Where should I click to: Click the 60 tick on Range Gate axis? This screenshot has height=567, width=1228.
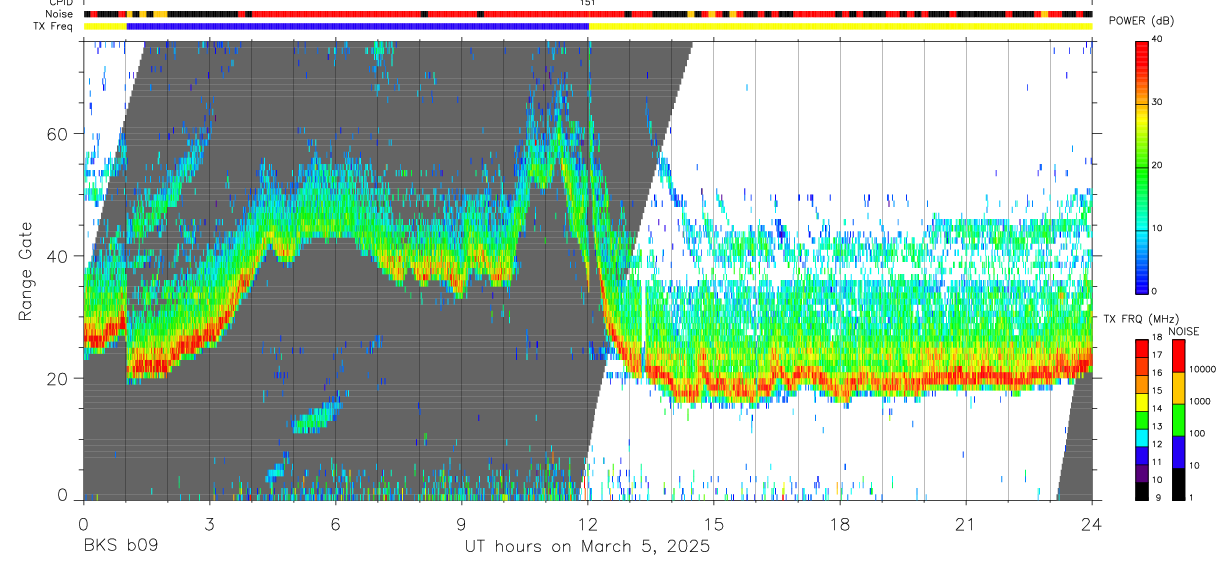tap(61, 134)
